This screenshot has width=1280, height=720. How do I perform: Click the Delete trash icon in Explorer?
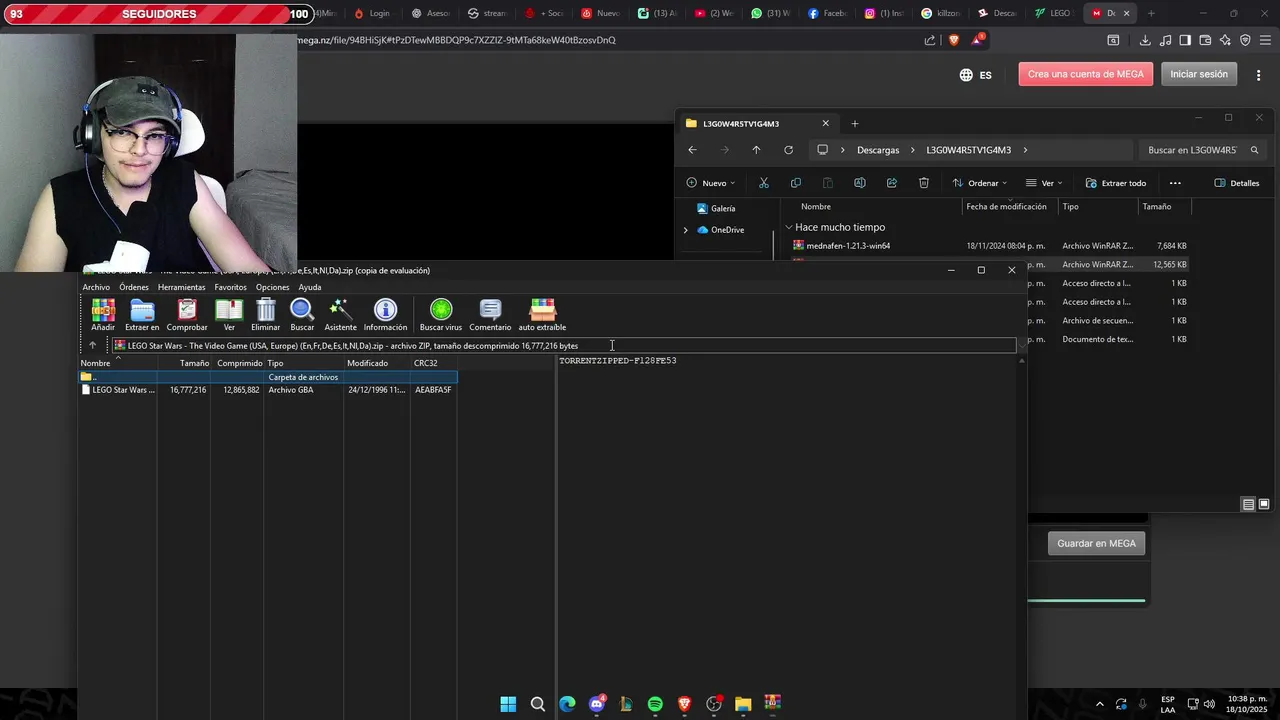(x=924, y=183)
